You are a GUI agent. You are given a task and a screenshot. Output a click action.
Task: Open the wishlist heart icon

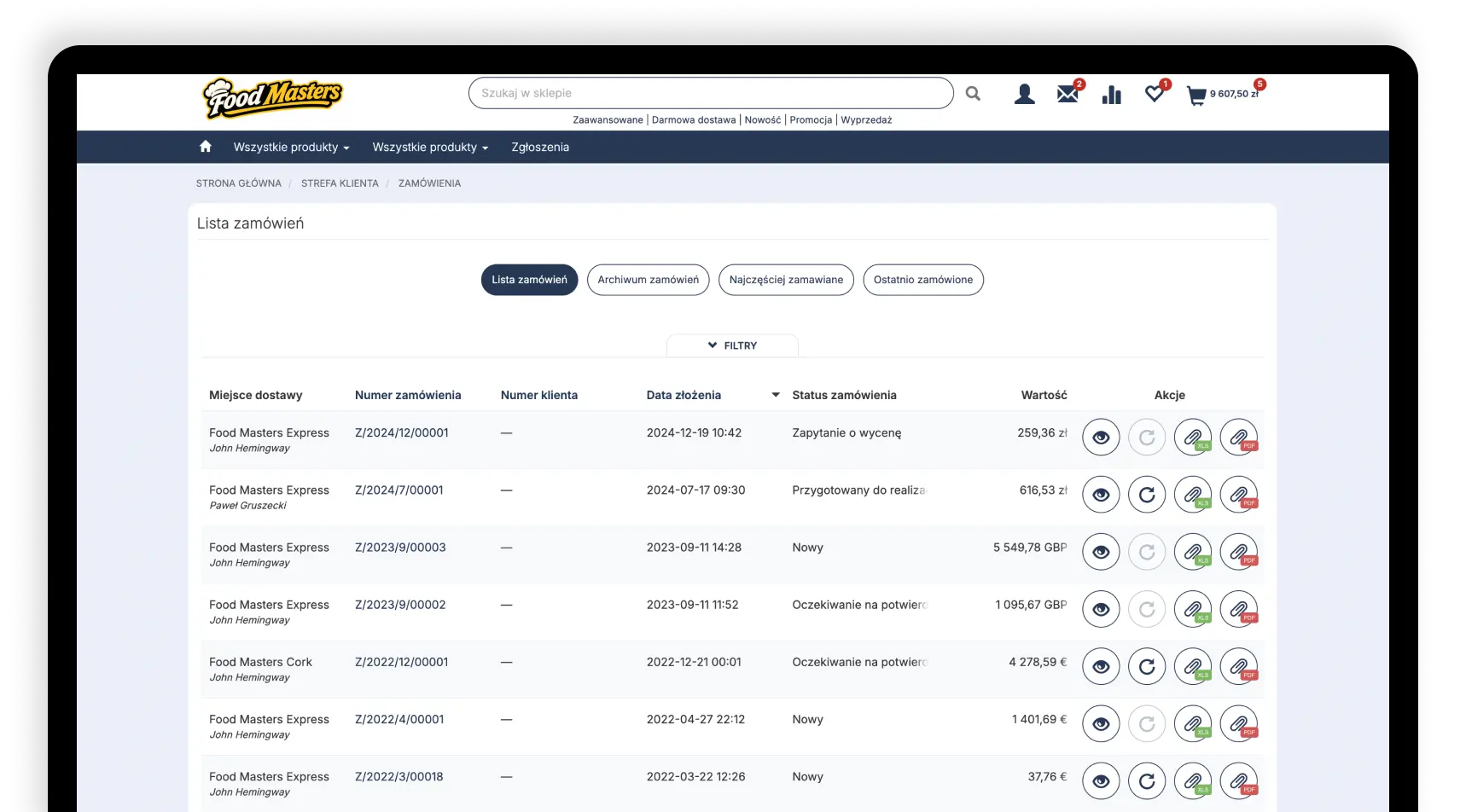coord(1154,94)
